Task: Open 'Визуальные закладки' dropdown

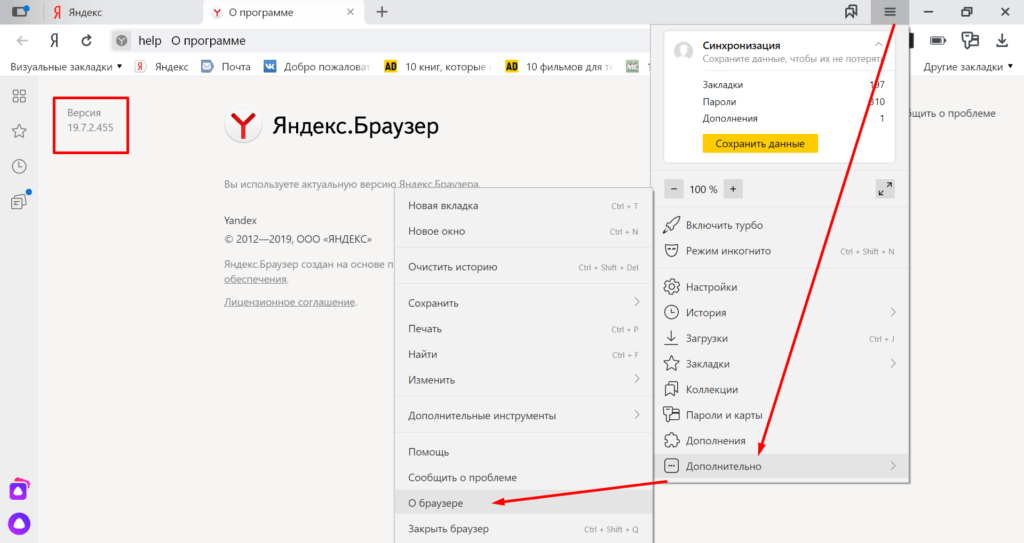Action: pos(66,67)
